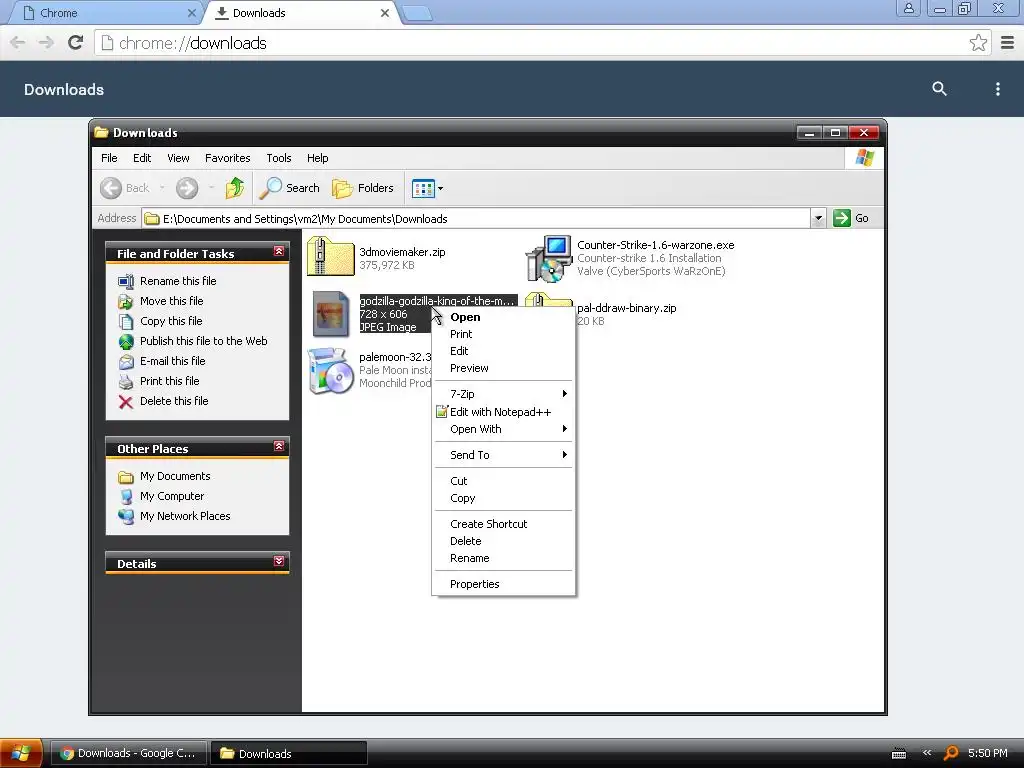Viewport: 1024px width, 768px height.
Task: Choose Copy in context menu
Action: coord(504,498)
